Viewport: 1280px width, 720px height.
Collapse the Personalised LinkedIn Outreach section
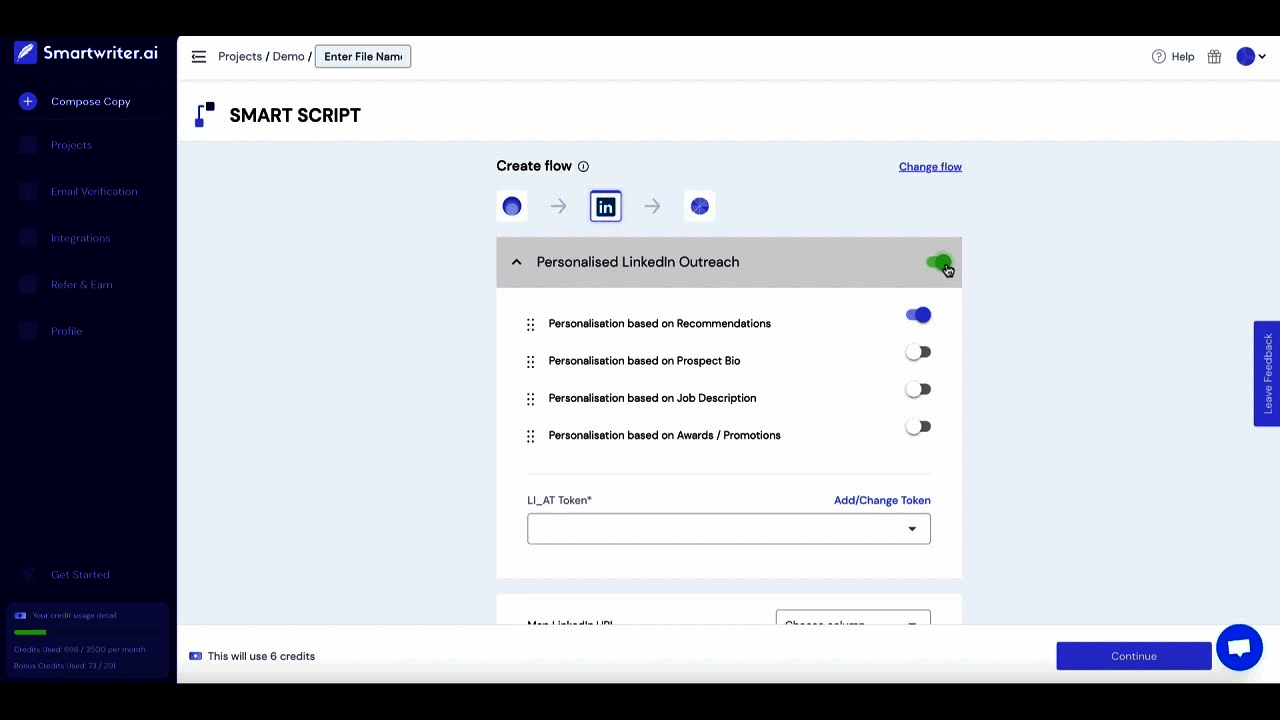coord(516,262)
